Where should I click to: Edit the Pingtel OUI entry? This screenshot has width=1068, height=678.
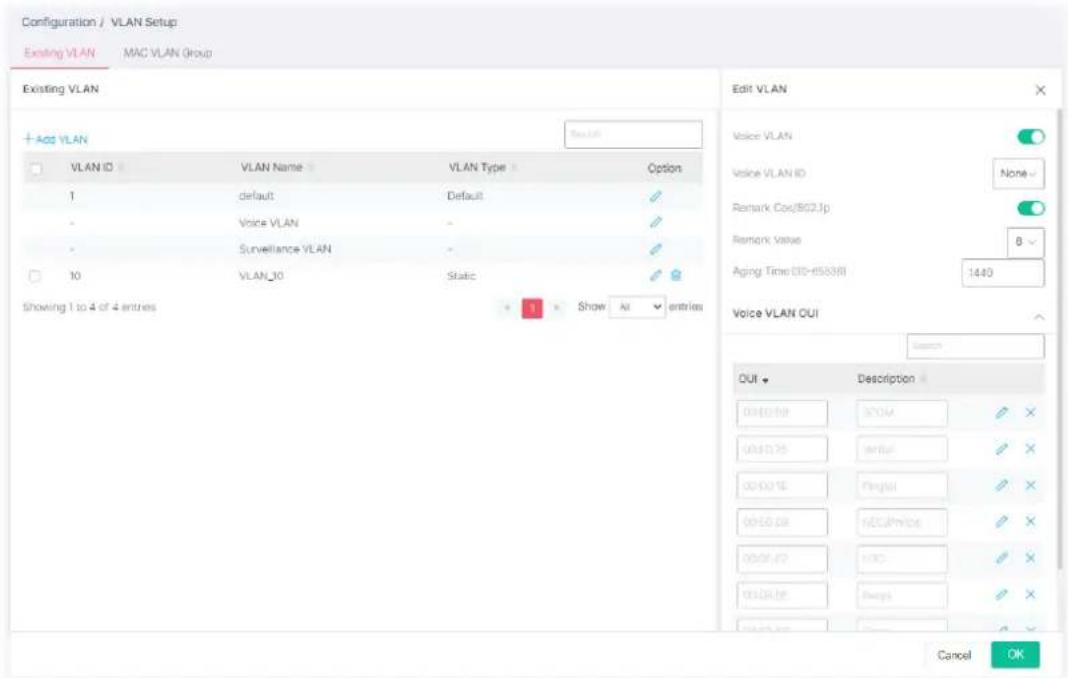coord(1001,485)
